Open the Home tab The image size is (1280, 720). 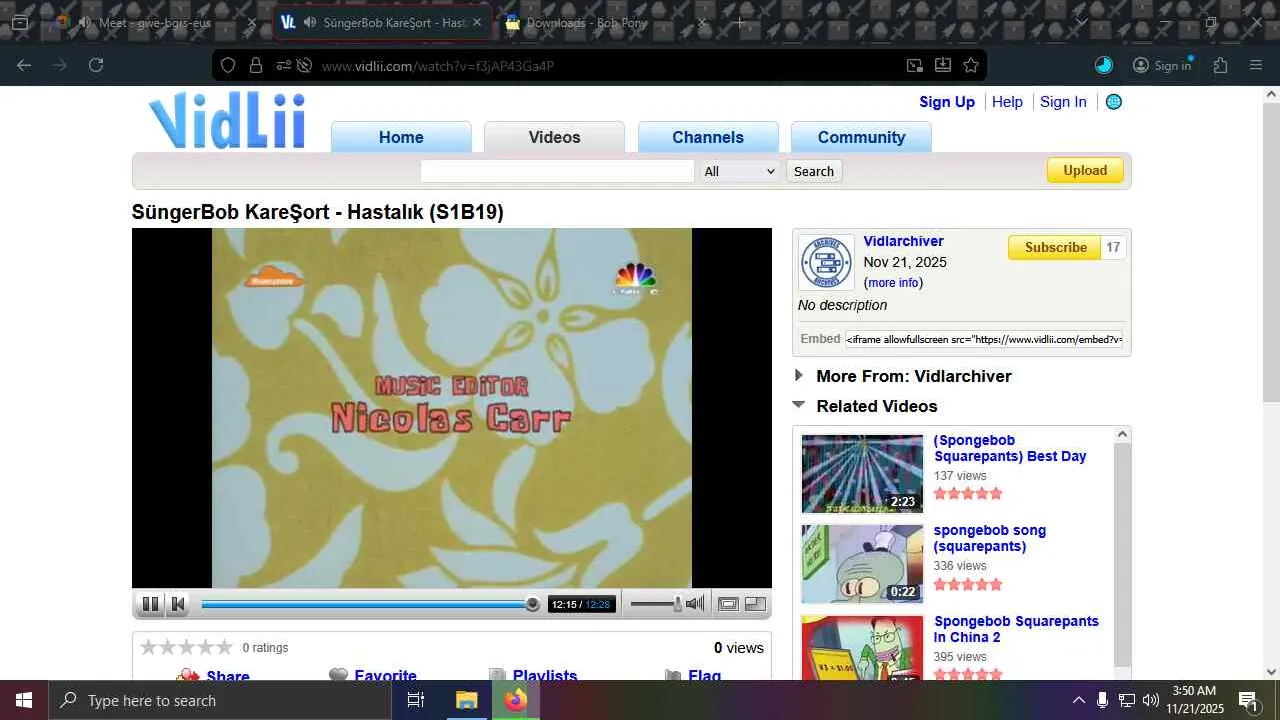coord(401,137)
